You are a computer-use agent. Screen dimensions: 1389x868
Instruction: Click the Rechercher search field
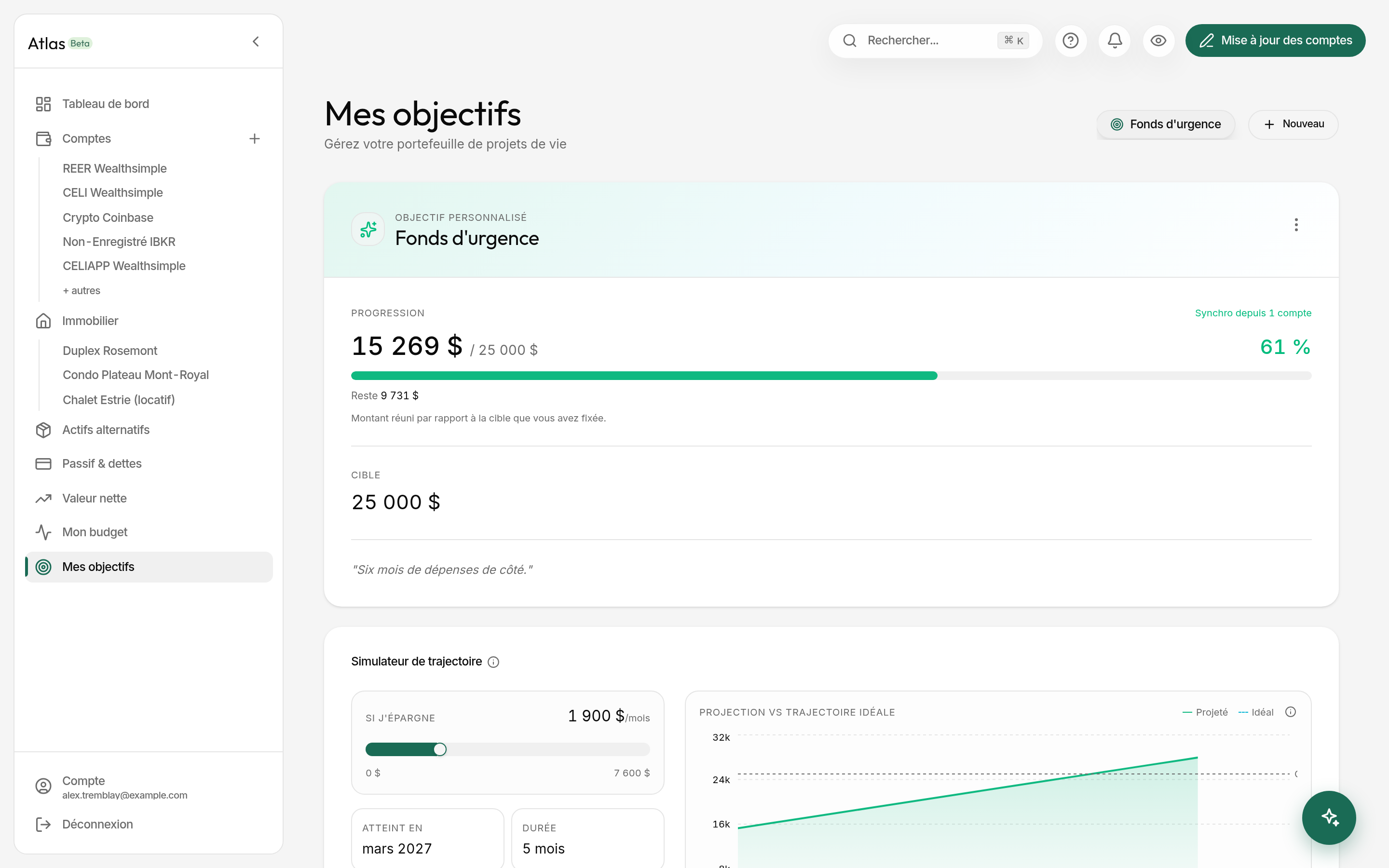(x=935, y=41)
